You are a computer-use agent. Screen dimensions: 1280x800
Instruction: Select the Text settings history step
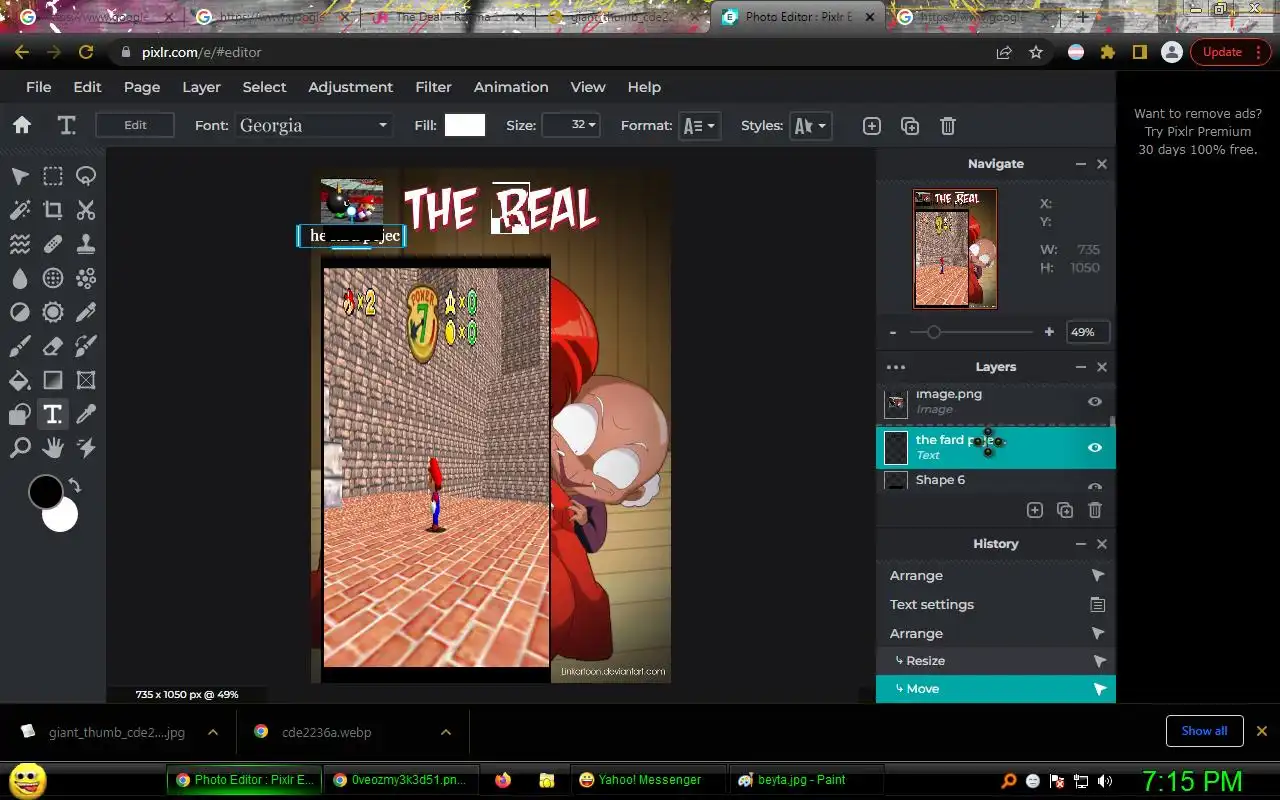pos(996,604)
